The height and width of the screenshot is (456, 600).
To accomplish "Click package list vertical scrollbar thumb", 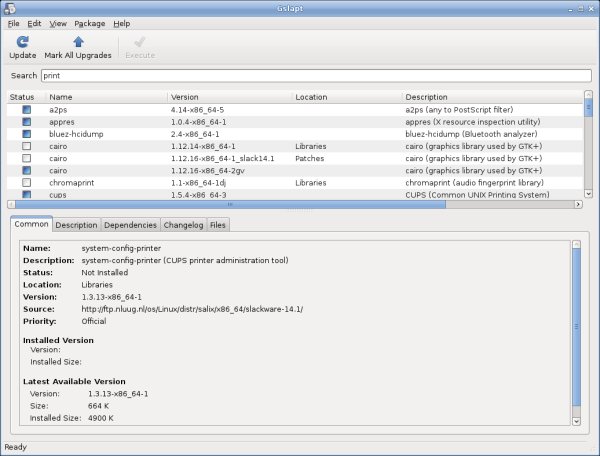I will click(589, 108).
